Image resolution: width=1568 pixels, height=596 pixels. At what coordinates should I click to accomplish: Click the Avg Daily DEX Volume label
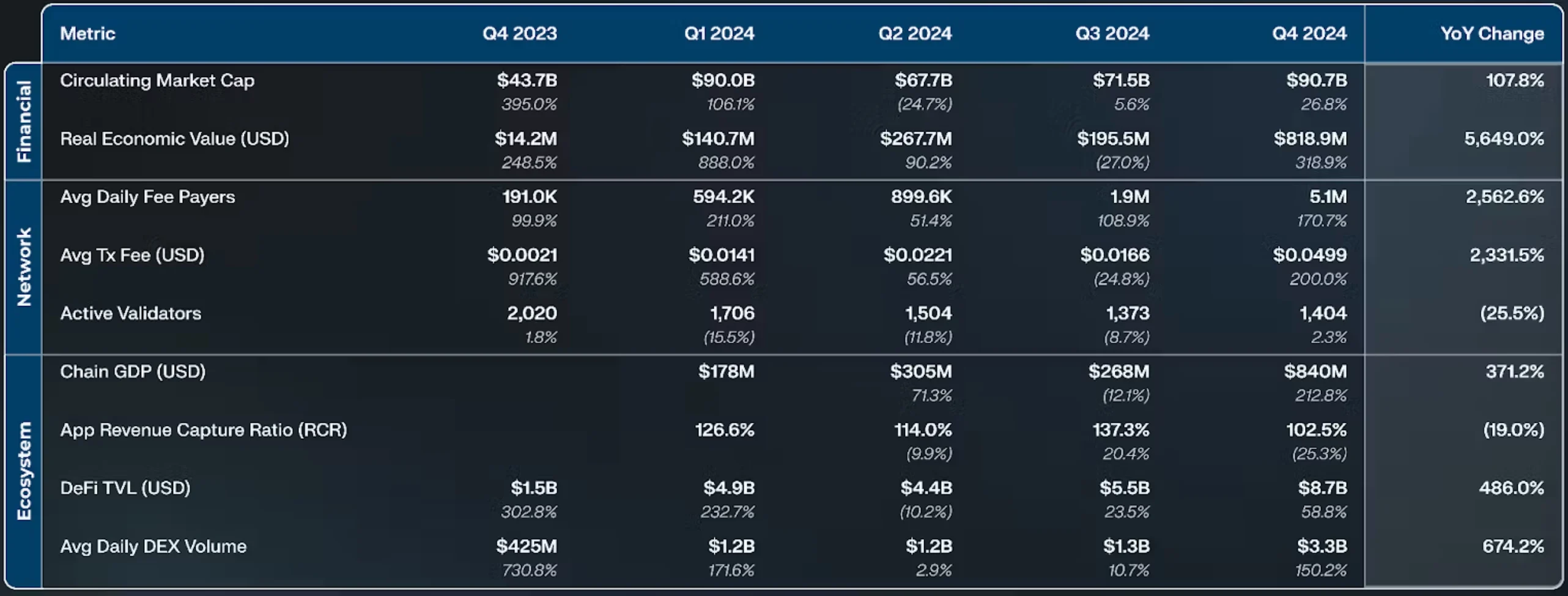[153, 546]
